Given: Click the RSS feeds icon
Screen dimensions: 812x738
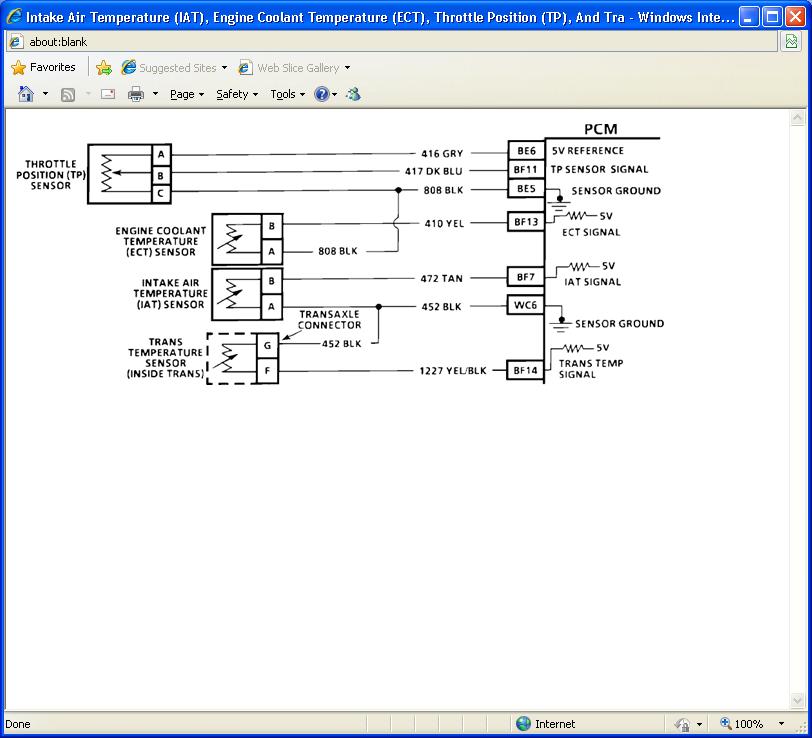Looking at the screenshot, I should point(68,94).
